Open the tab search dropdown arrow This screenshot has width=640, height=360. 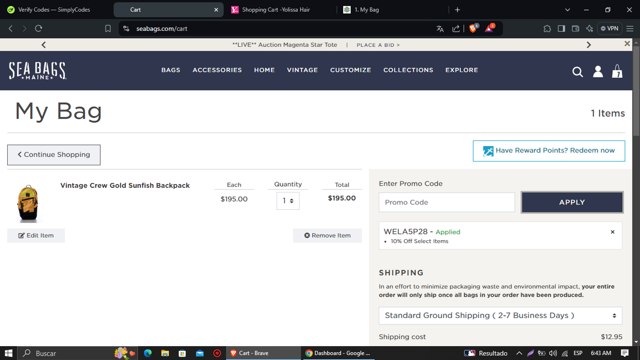pos(567,9)
